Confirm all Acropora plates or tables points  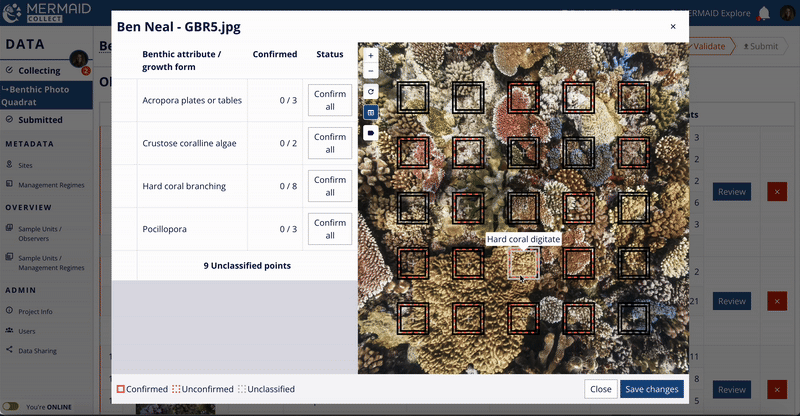(x=330, y=100)
